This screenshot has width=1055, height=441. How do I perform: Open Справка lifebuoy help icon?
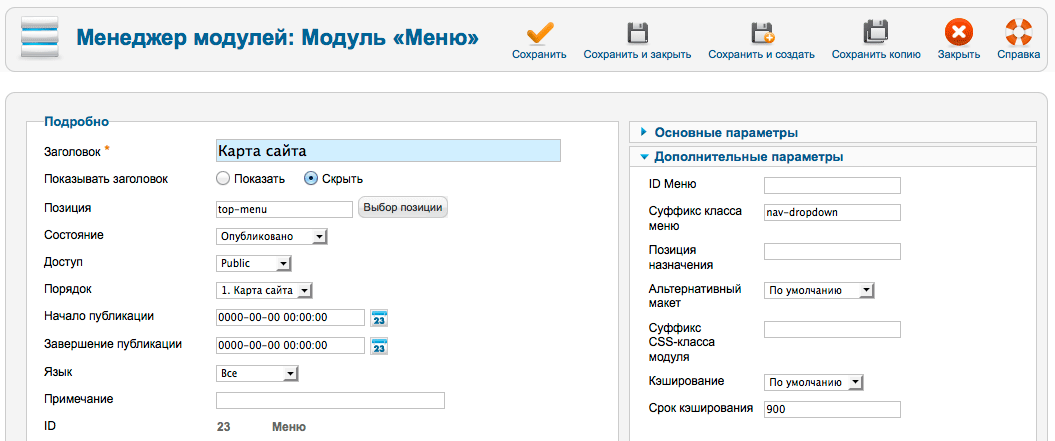pos(1018,33)
